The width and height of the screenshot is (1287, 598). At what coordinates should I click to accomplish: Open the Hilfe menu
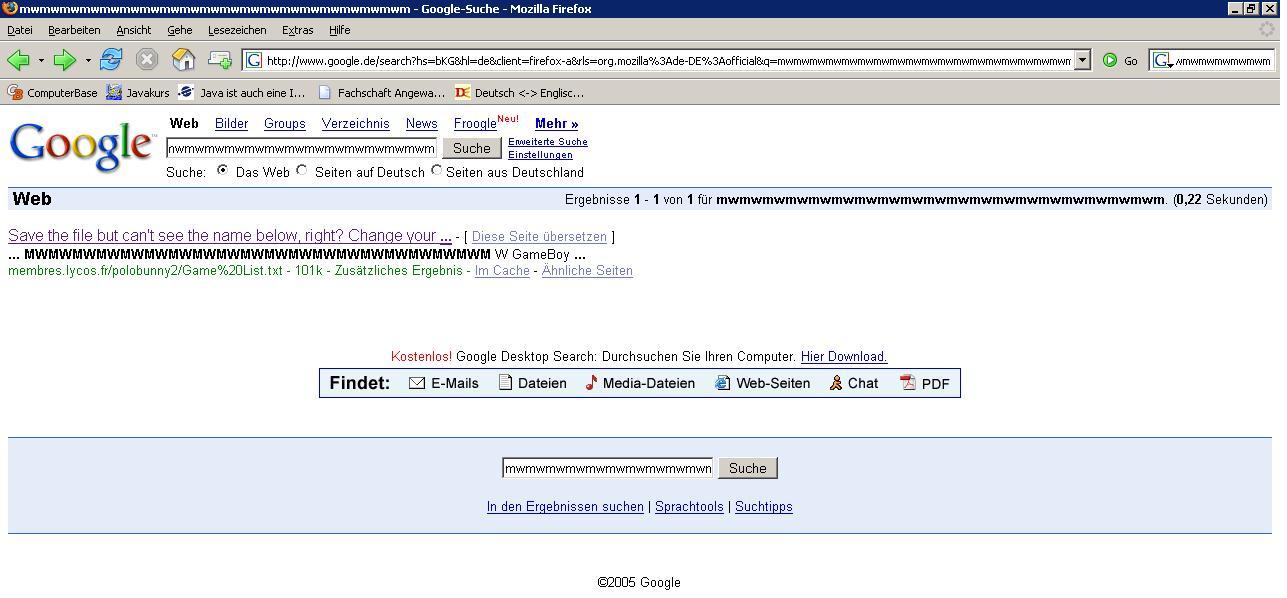tap(340, 30)
